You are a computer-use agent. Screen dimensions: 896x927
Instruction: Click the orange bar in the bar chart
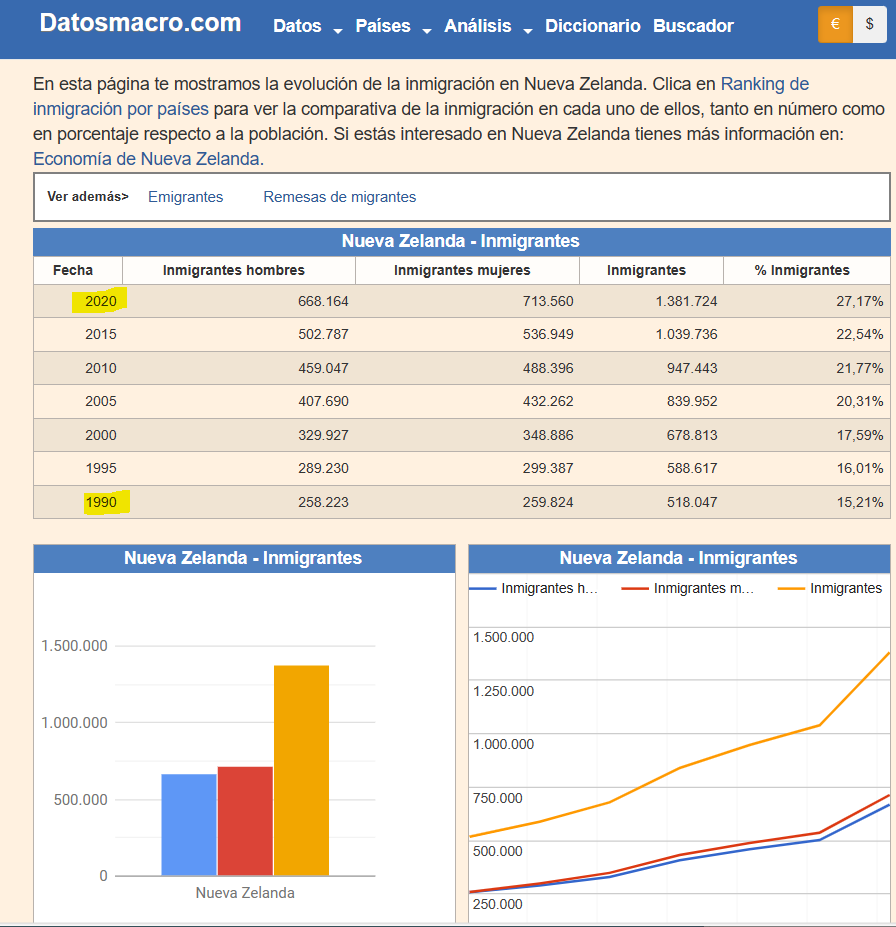click(x=301, y=770)
